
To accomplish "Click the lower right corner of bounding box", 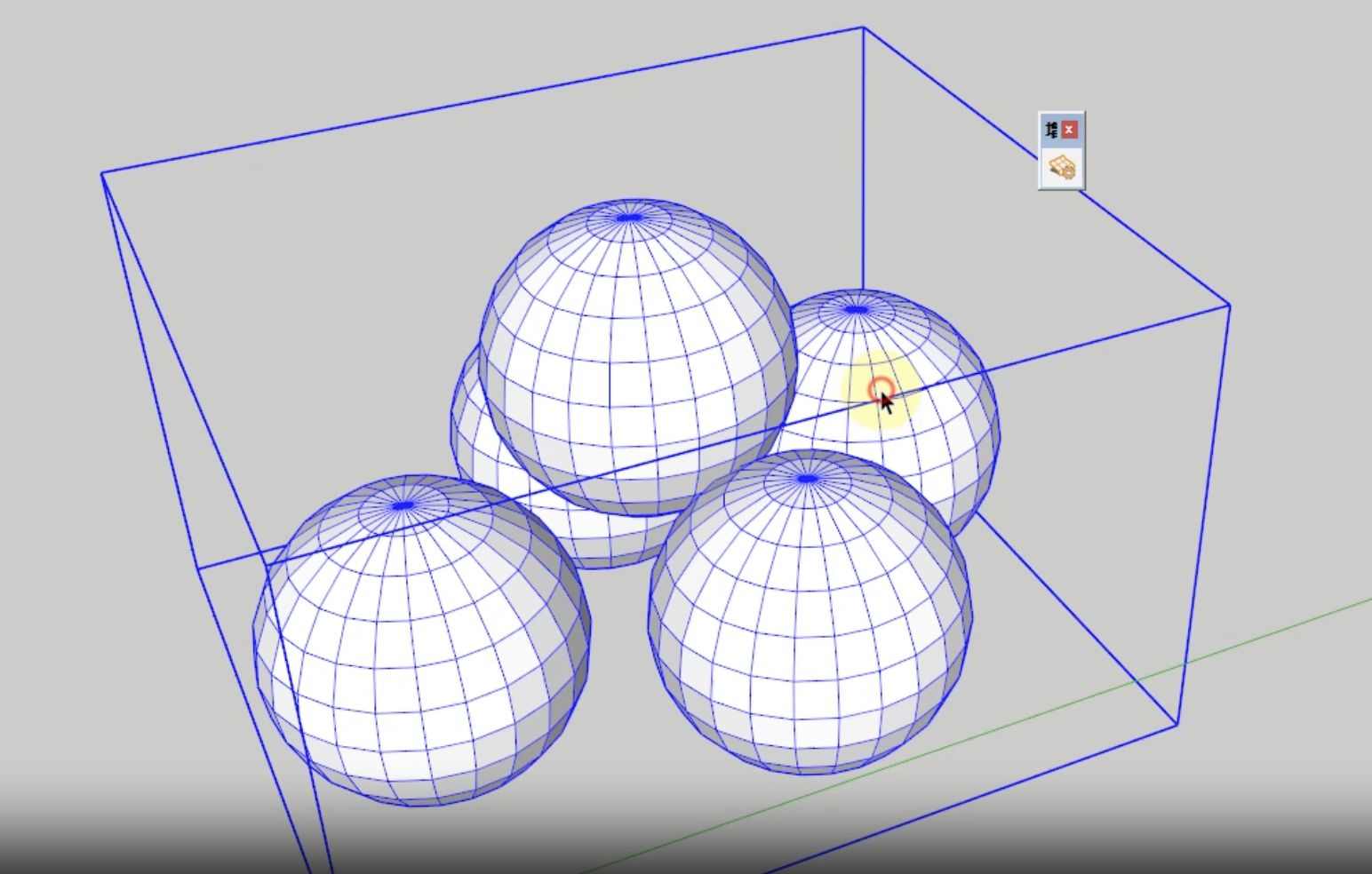I will click(x=1178, y=725).
